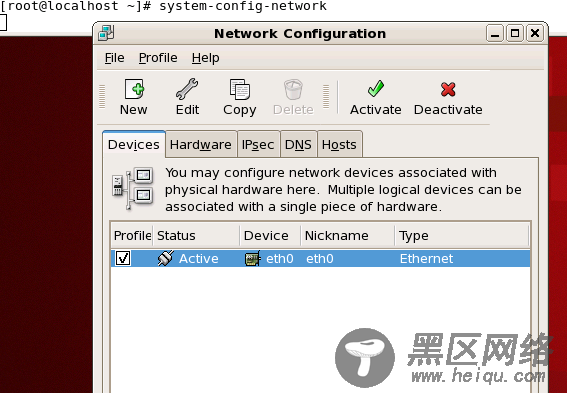Screen dimensions: 567x393
Task: Click the system-config-network command in terminal
Action: (243, 6)
